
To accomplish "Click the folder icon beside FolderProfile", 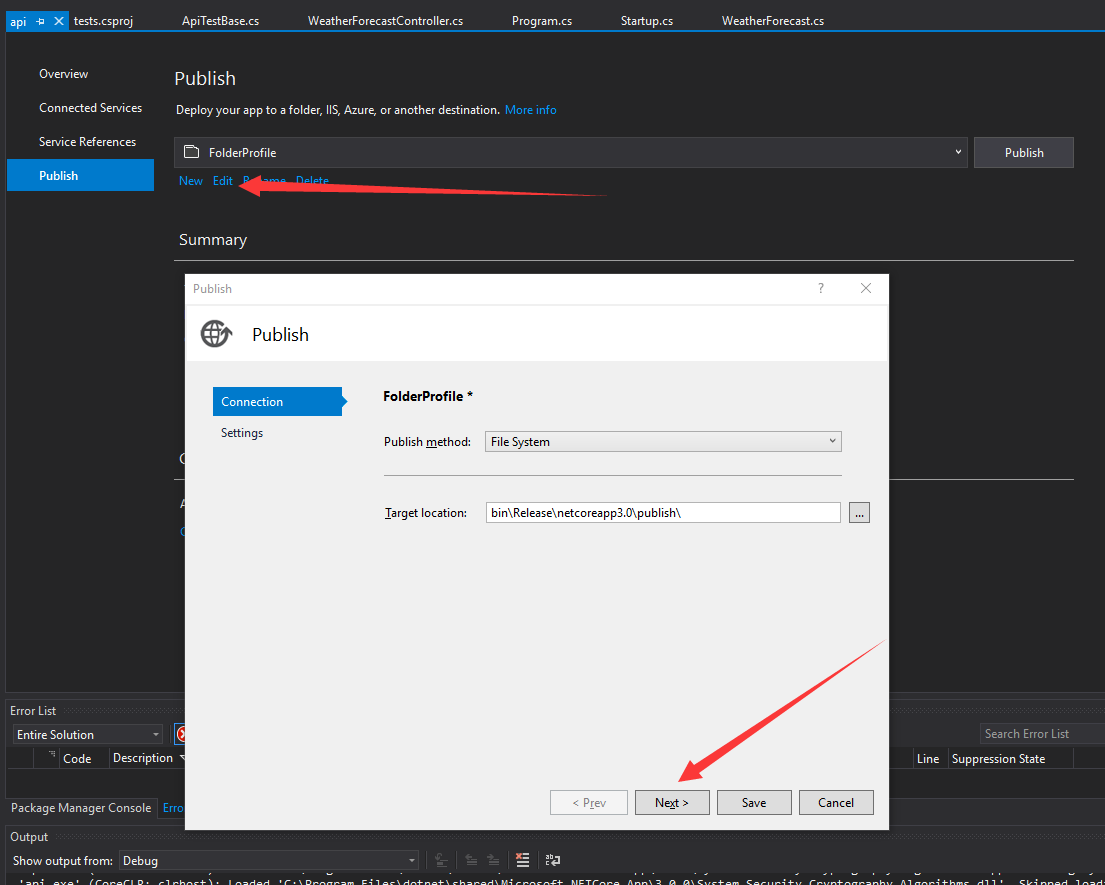I will coord(191,152).
